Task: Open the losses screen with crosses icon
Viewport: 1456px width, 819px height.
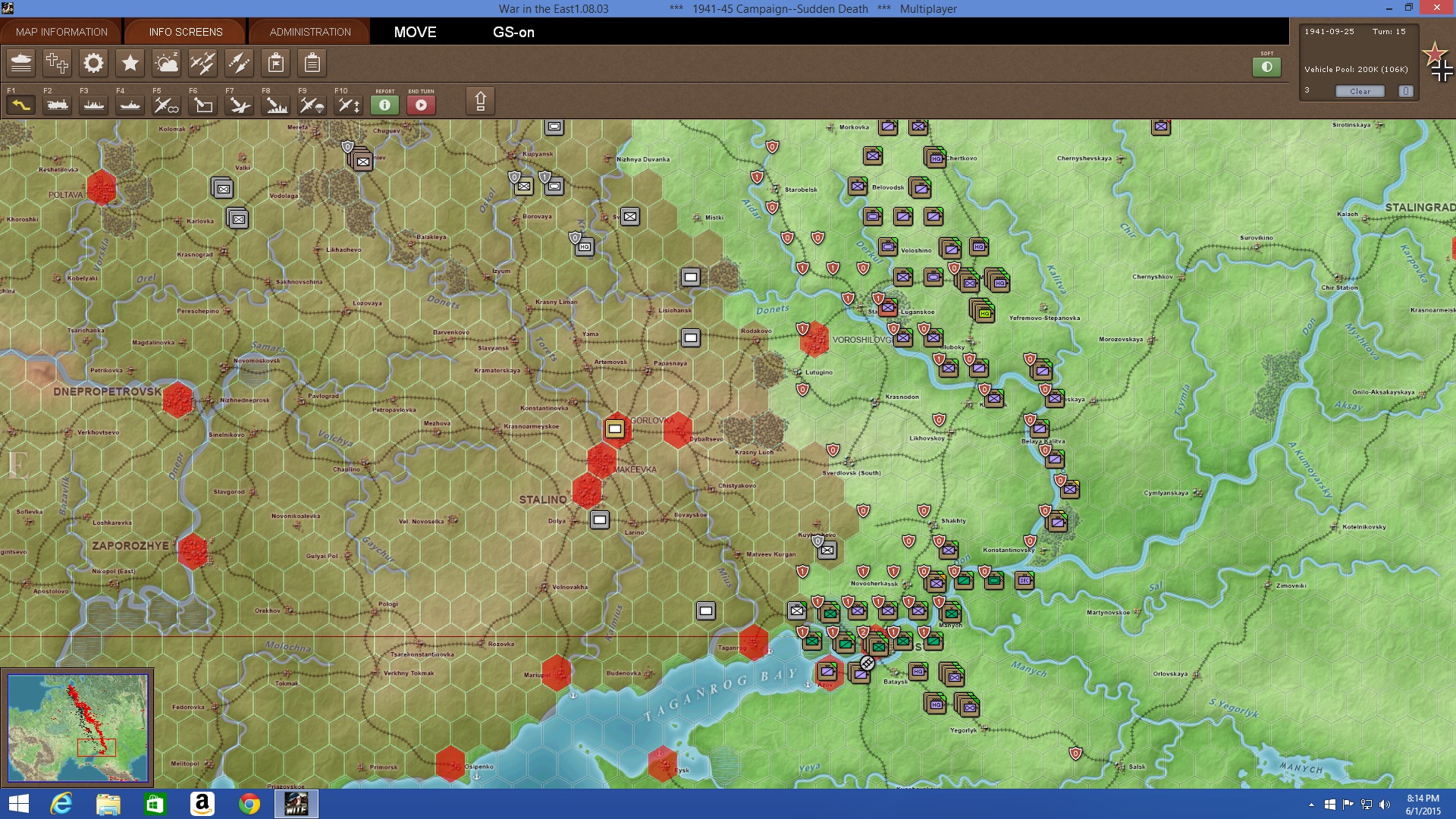Action: 57,63
